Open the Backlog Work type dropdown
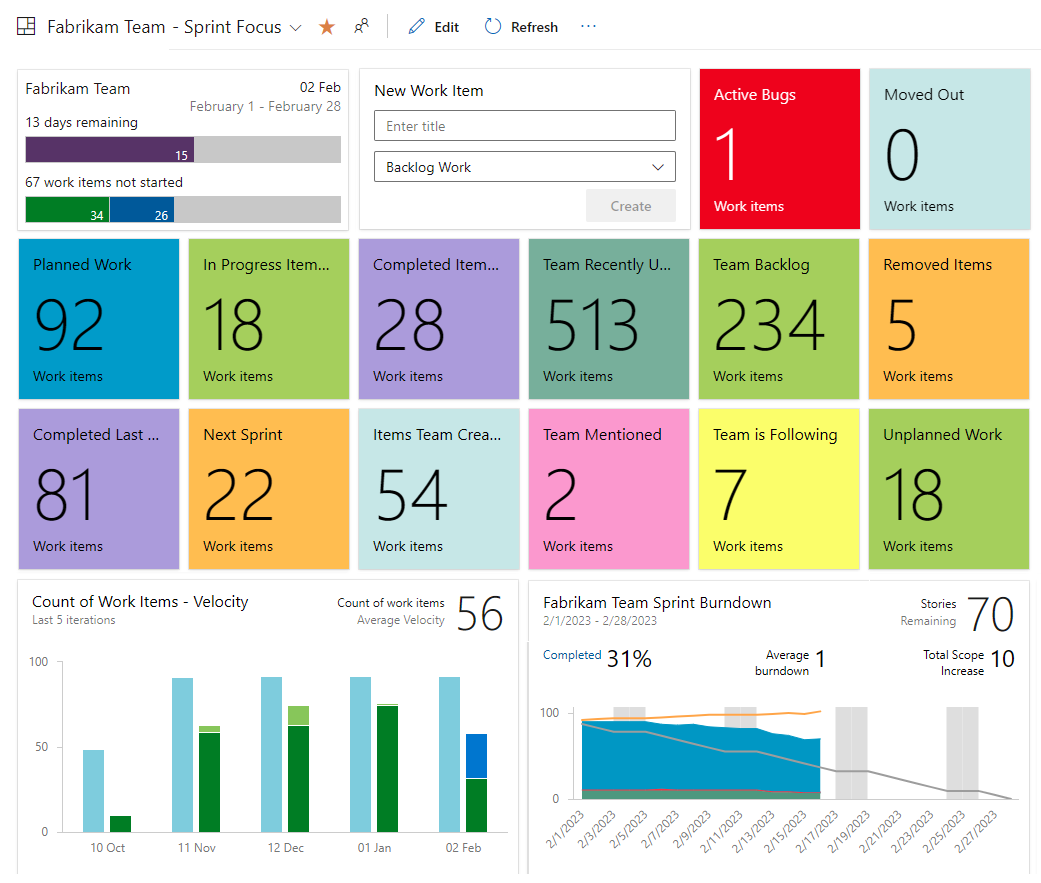The image size is (1041, 883). 524,167
